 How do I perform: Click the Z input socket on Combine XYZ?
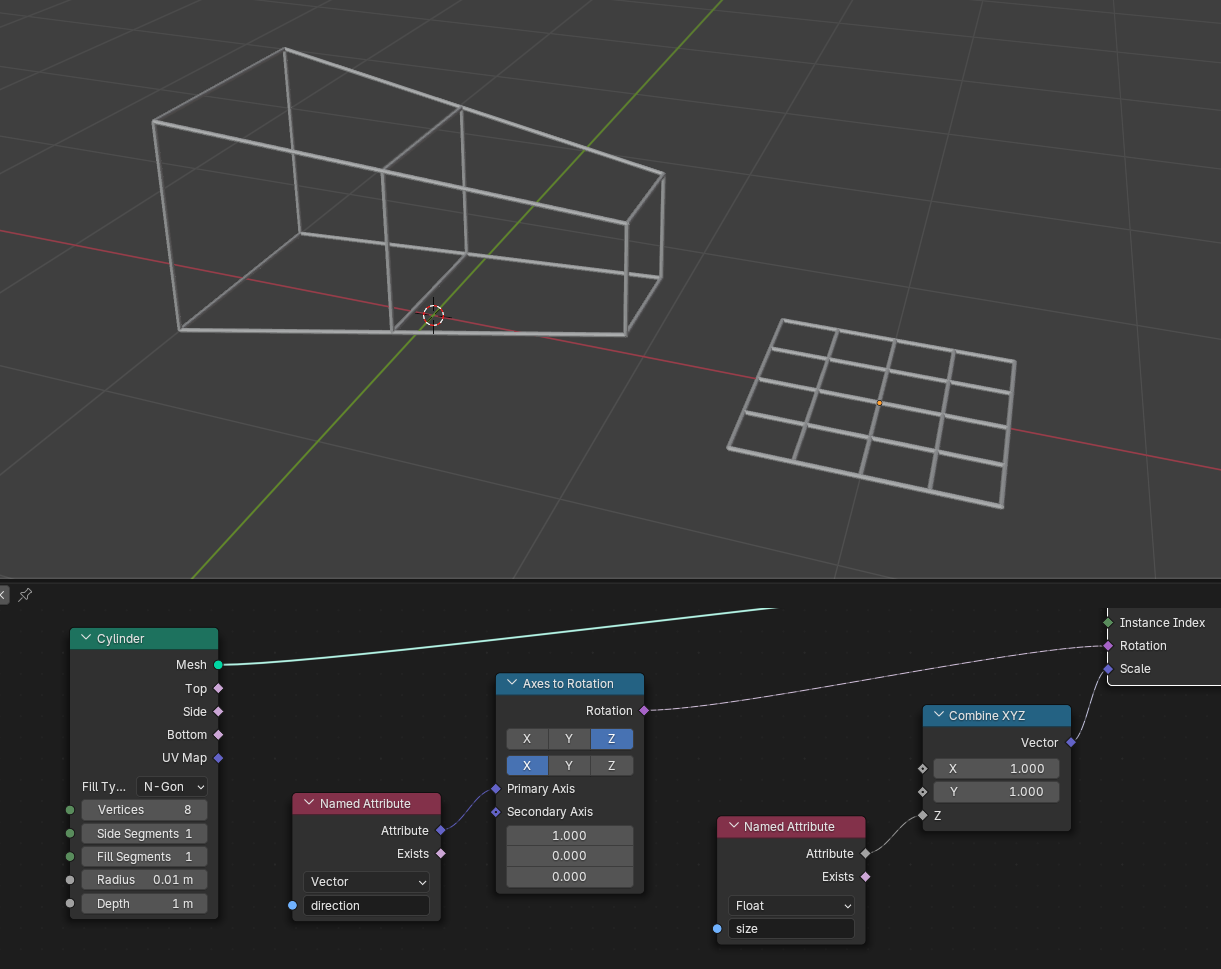point(922,816)
